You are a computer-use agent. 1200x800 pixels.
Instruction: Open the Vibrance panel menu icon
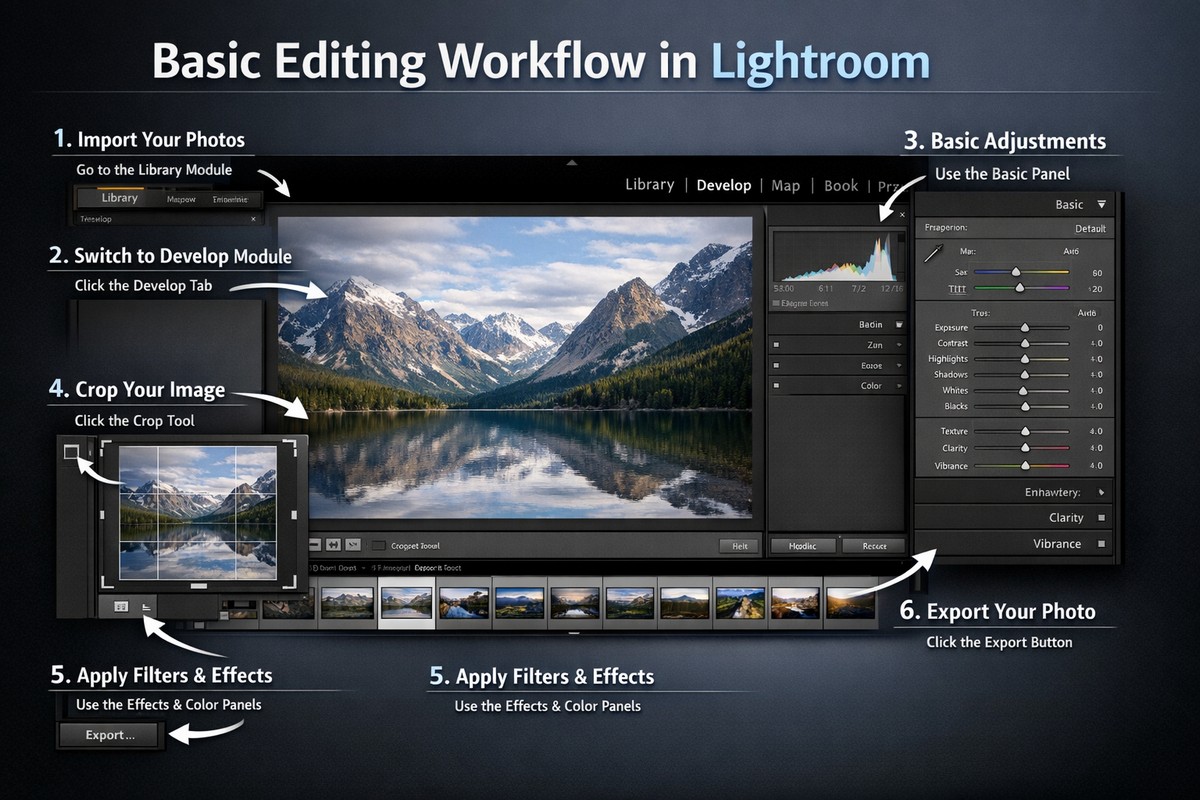[1099, 543]
